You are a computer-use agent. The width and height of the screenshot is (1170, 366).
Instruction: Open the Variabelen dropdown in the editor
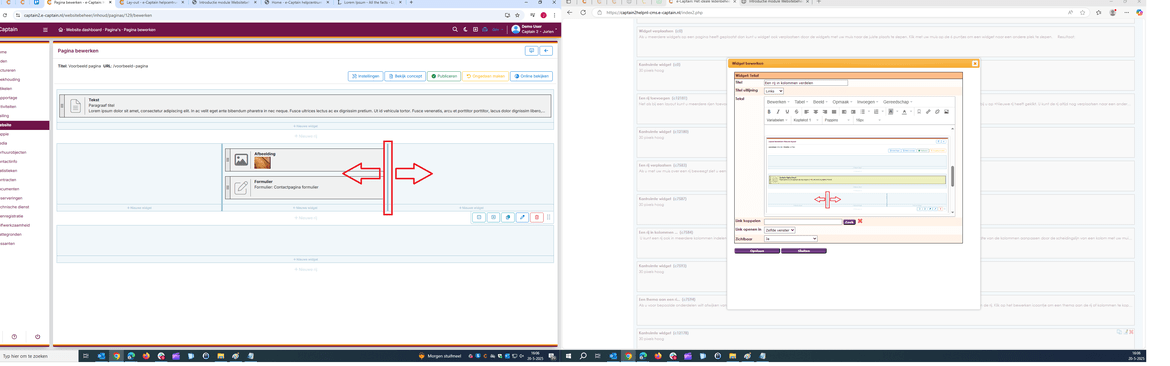coord(778,120)
